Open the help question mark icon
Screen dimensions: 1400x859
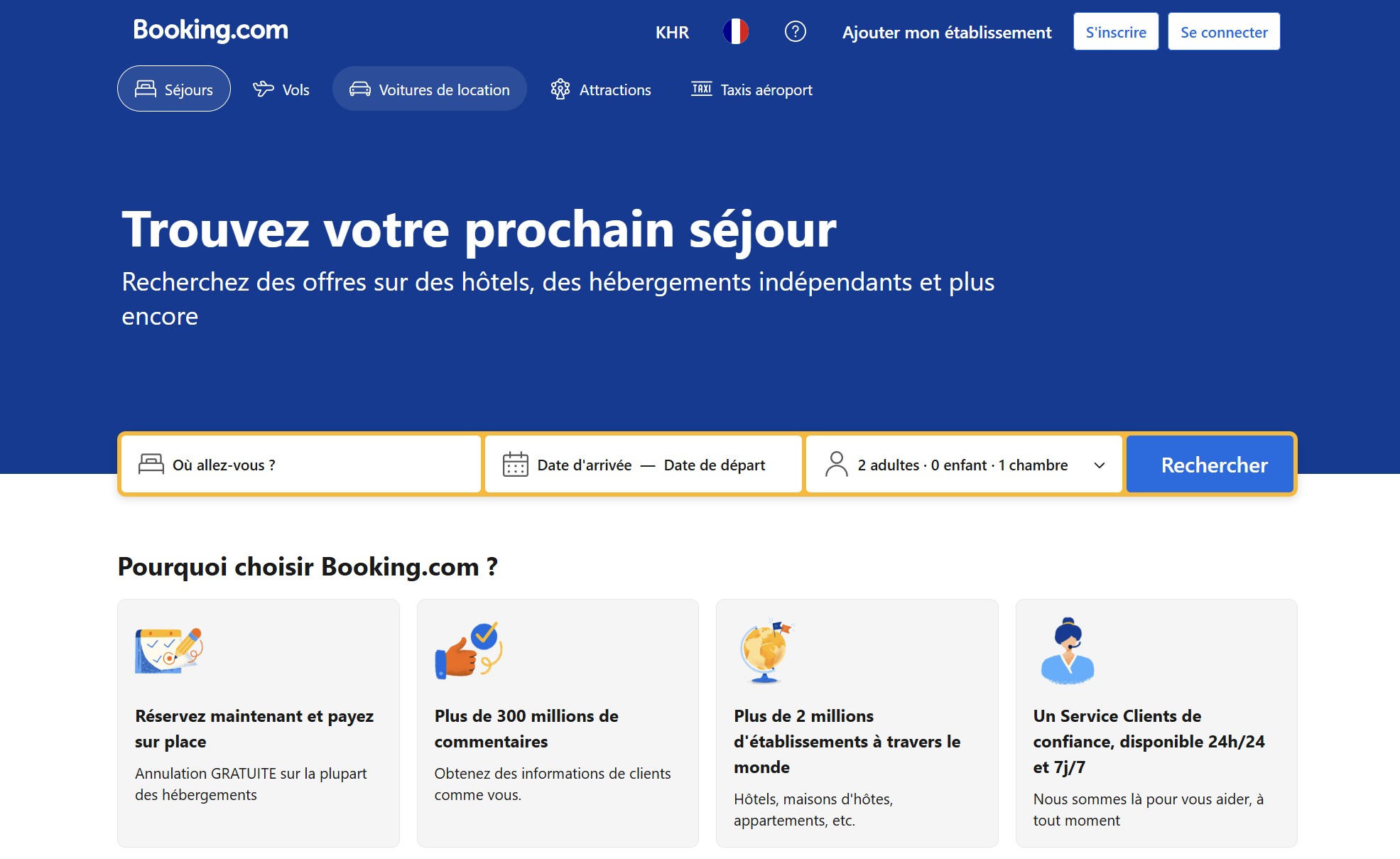pos(795,31)
